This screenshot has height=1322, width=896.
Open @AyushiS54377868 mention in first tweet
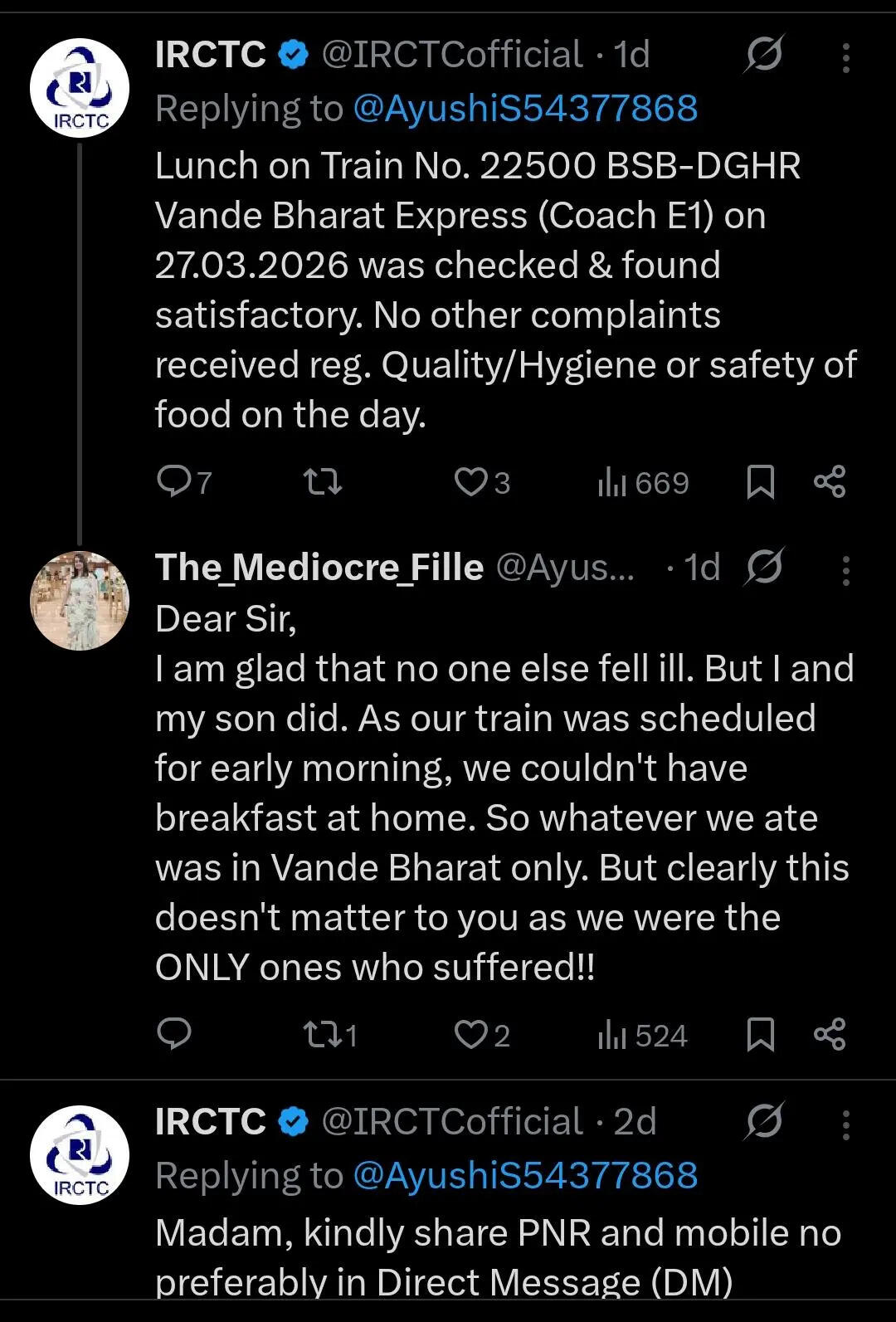click(x=525, y=109)
